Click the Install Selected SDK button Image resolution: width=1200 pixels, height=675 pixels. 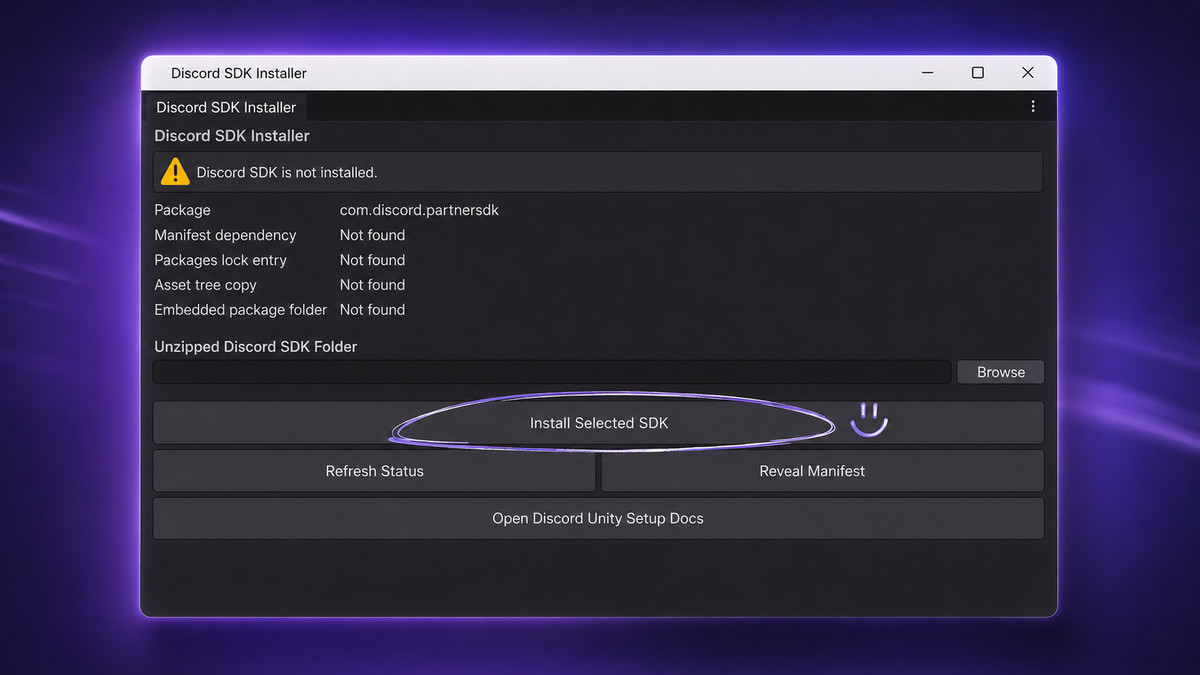[598, 423]
